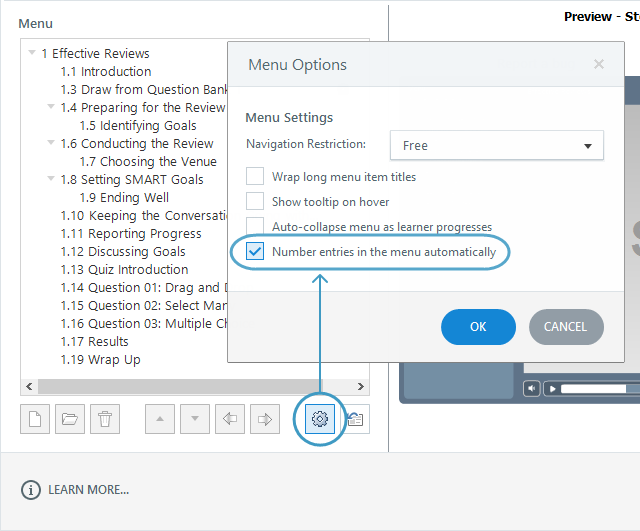Click the preview player seekbar

point(598,388)
